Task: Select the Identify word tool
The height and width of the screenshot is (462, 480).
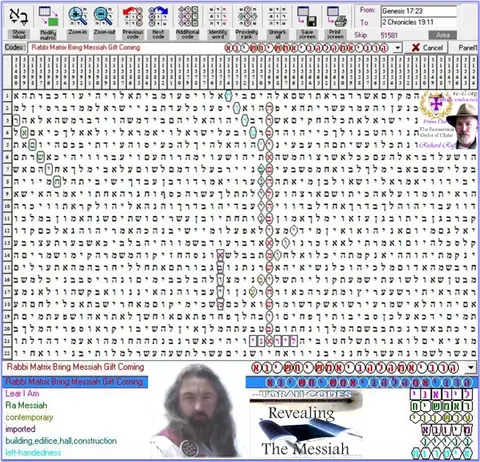Action: [218, 22]
